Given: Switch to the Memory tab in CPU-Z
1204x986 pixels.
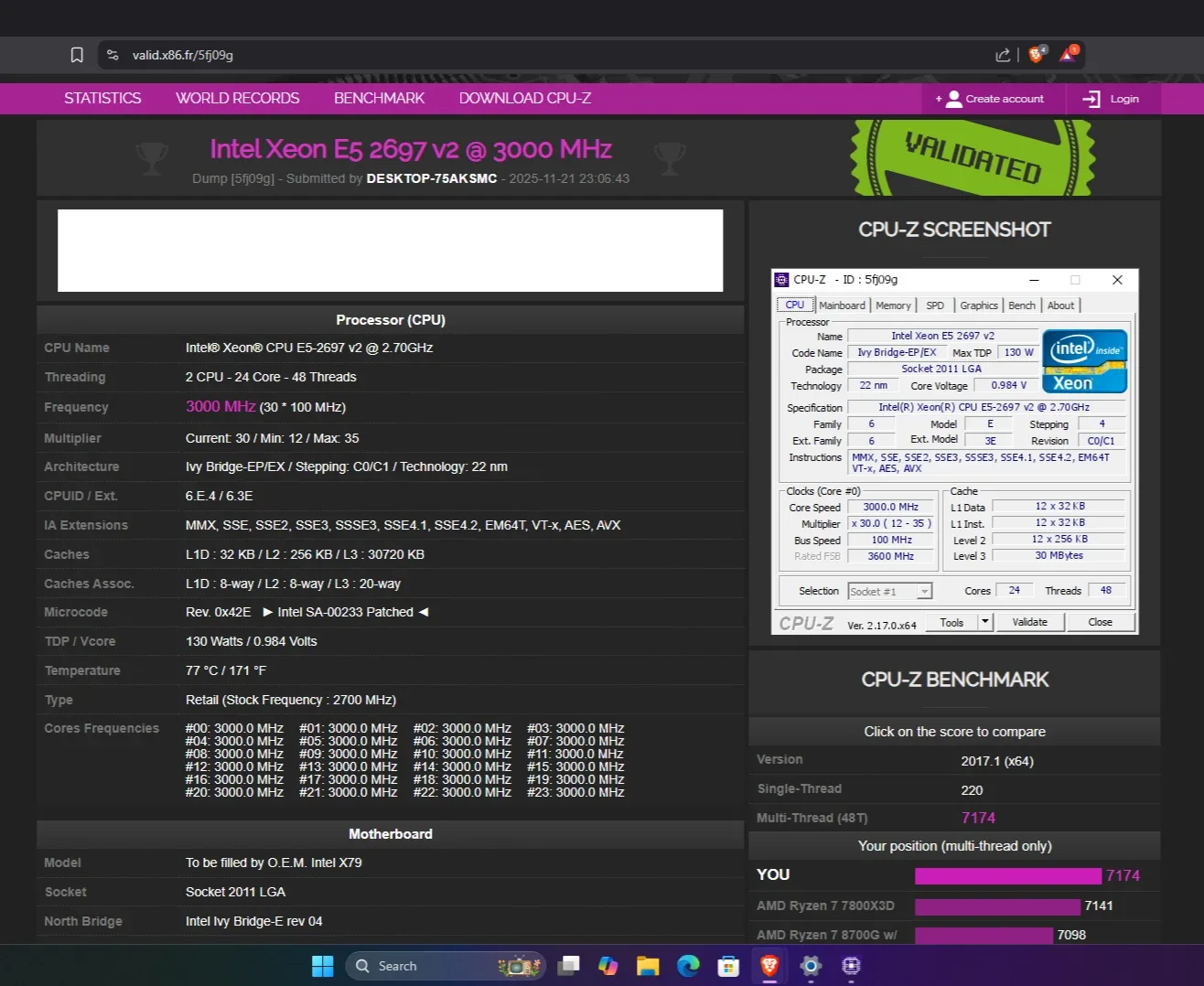Looking at the screenshot, I should click(892, 305).
